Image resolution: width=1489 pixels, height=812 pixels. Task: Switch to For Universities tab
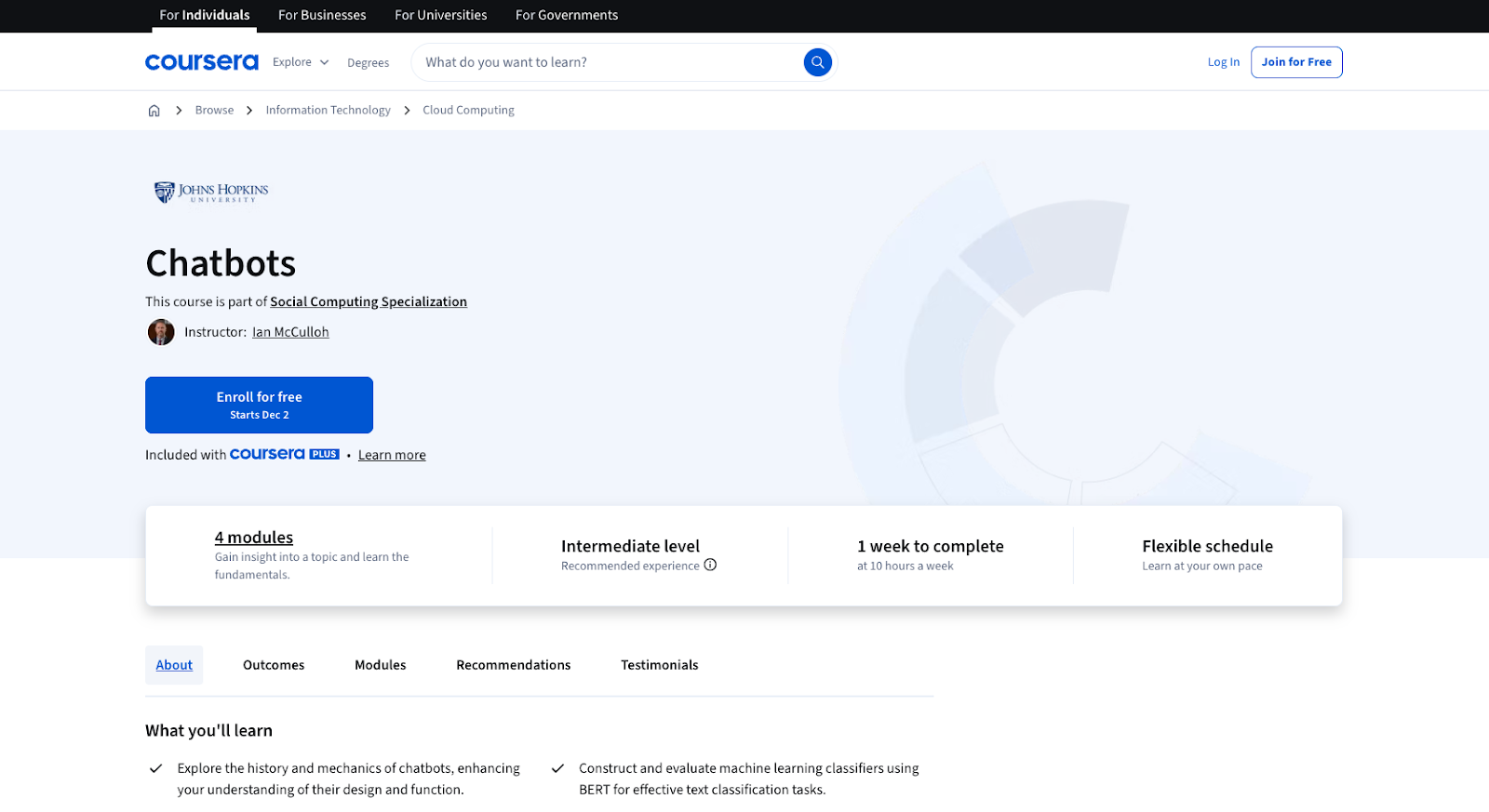[x=441, y=15]
